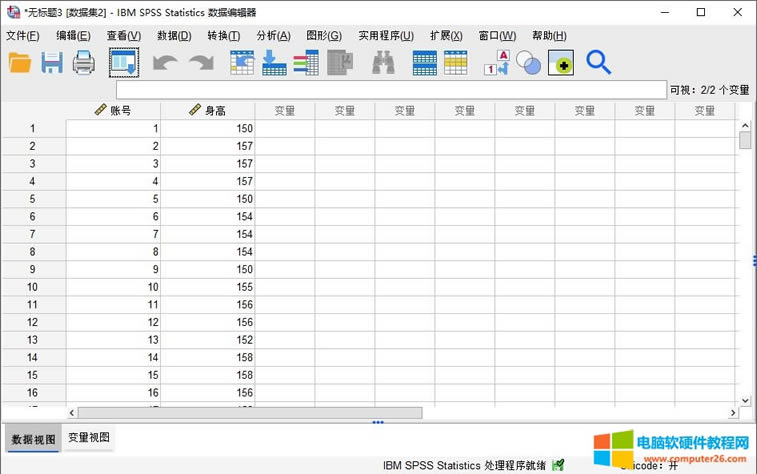
Task: Search with the magnifier icon
Action: pyautogui.click(x=599, y=63)
